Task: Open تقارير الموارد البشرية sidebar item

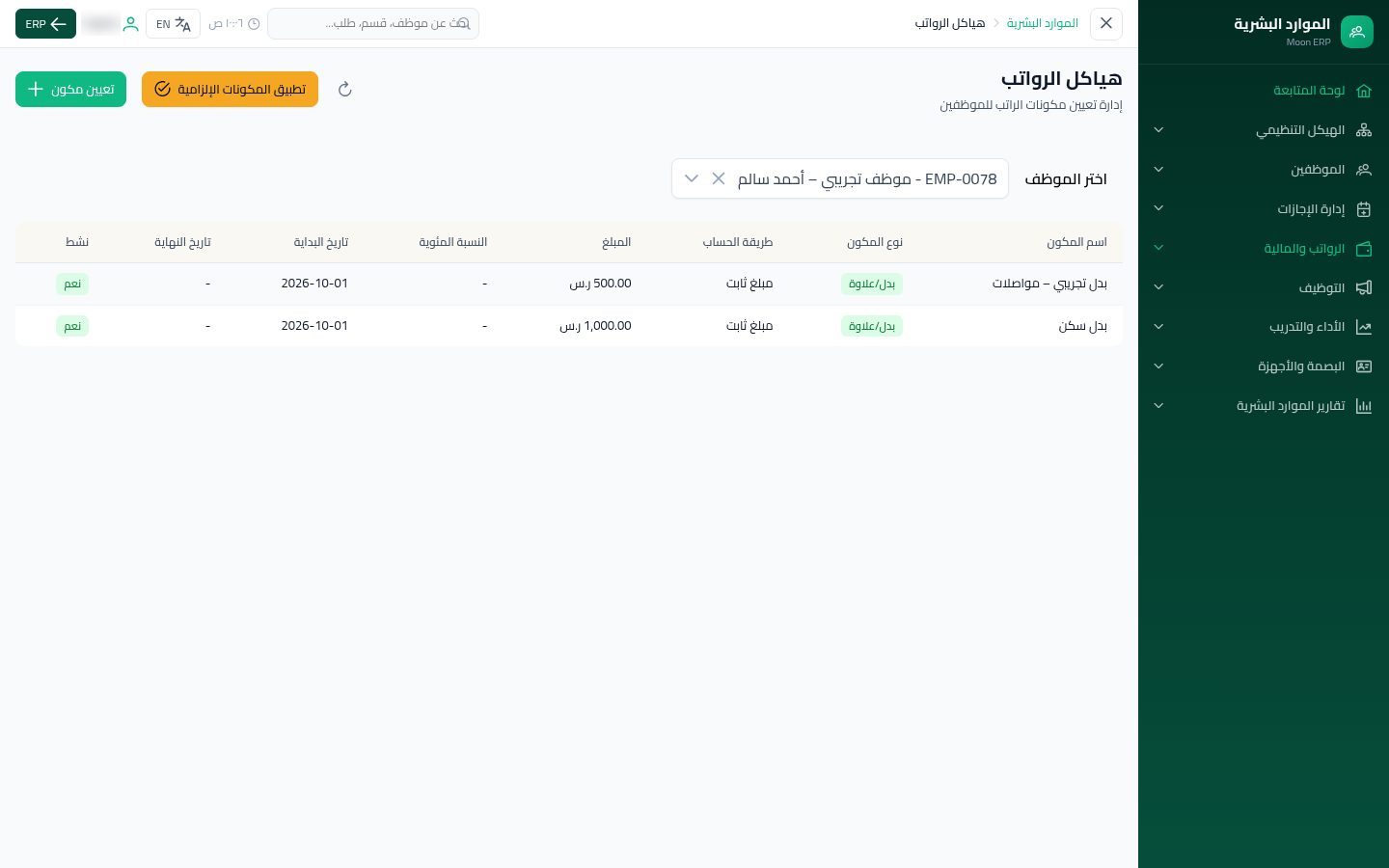Action: (x=1264, y=406)
